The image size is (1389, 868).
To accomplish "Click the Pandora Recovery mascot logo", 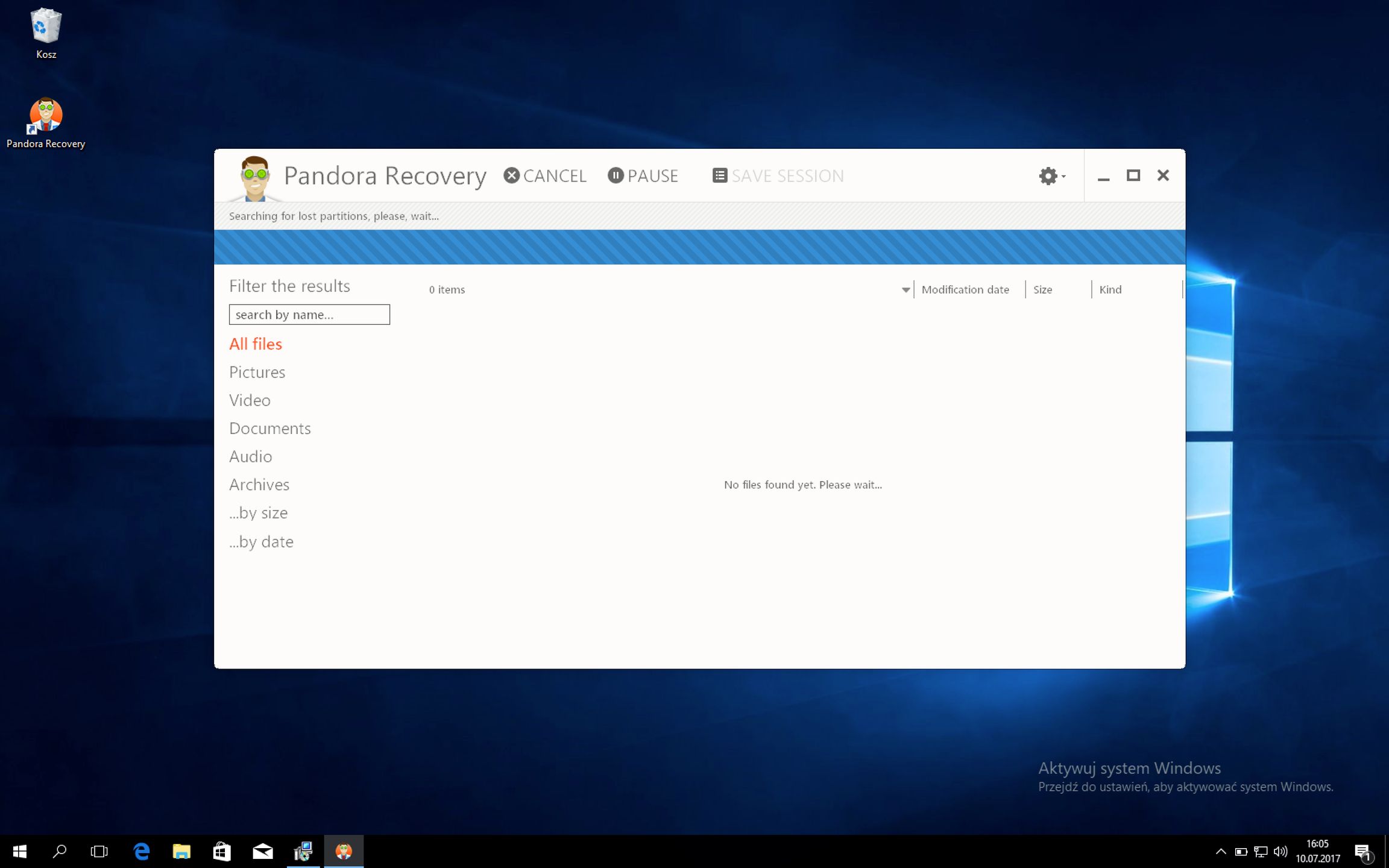I will [254, 177].
